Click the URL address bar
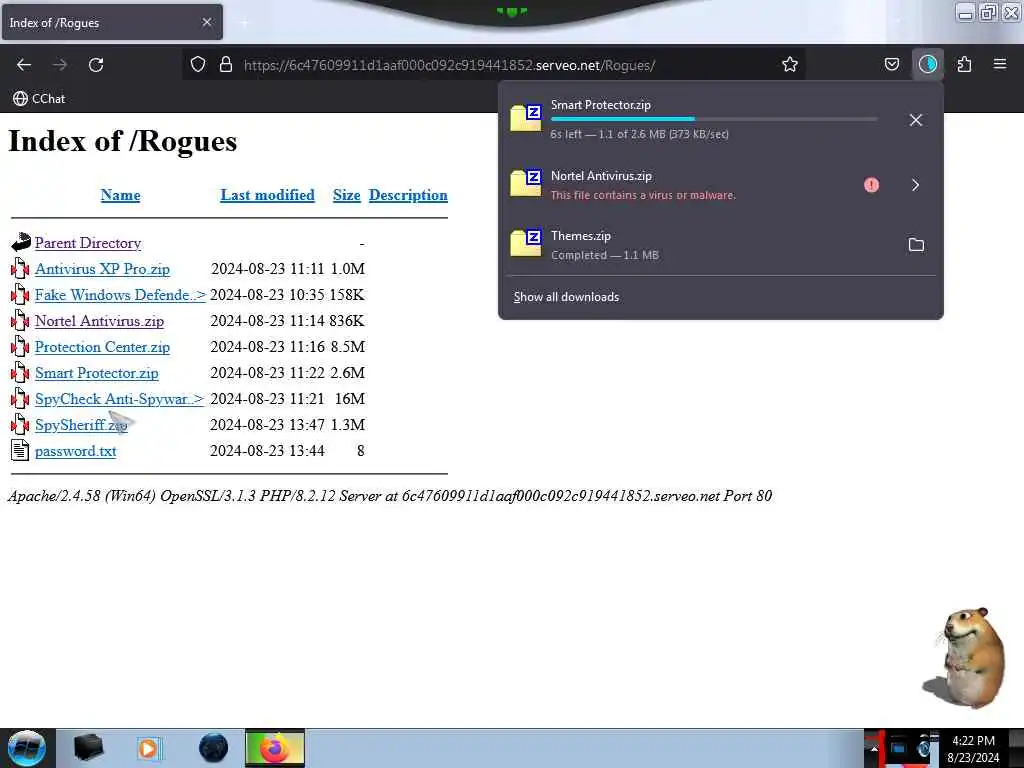The width and height of the screenshot is (1024, 768). pyautogui.click(x=493, y=65)
